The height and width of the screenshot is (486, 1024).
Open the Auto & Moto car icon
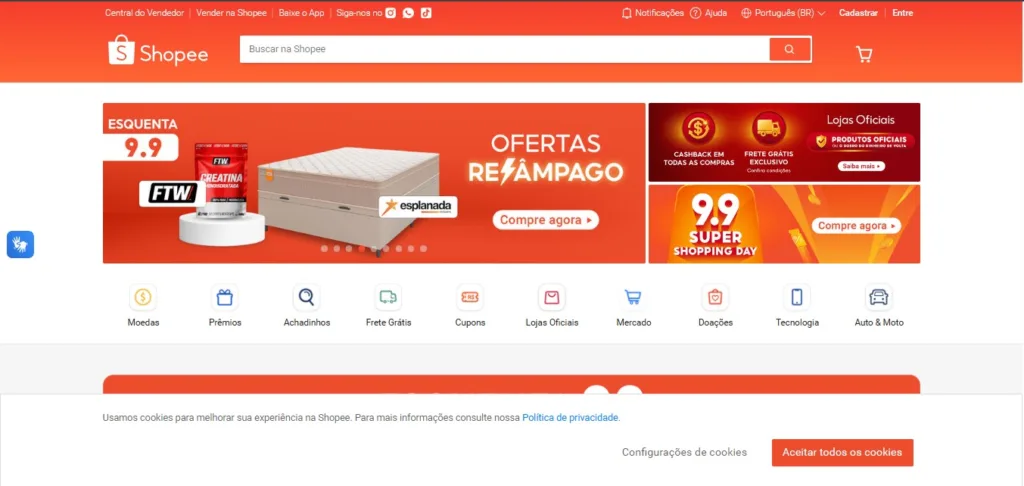pos(878,297)
